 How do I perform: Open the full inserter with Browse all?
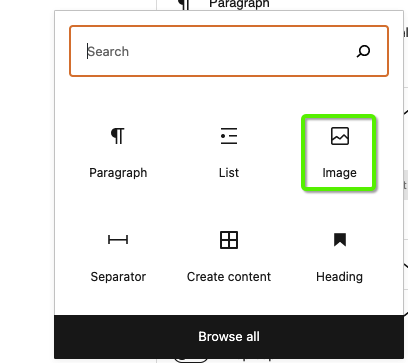click(229, 337)
